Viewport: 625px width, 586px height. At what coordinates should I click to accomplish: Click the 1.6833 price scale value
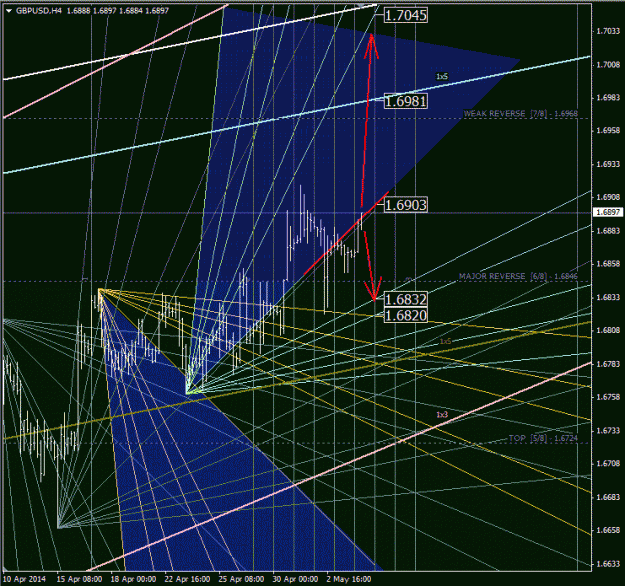(x=608, y=297)
